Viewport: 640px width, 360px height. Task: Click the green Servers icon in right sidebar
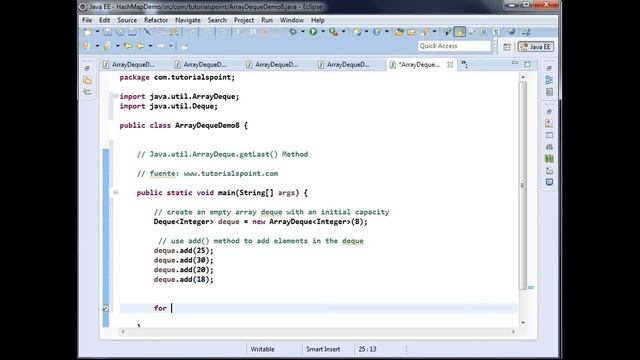coord(549,158)
